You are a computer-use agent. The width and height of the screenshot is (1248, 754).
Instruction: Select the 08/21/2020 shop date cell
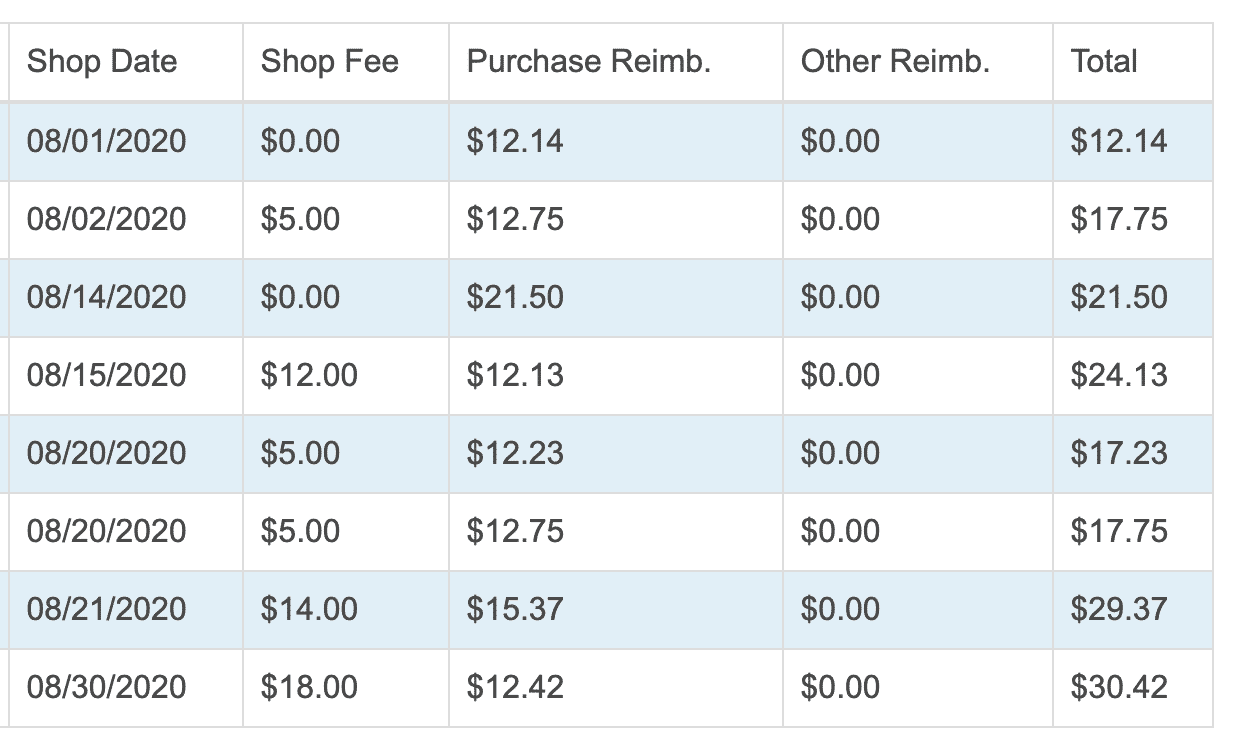[126, 610]
